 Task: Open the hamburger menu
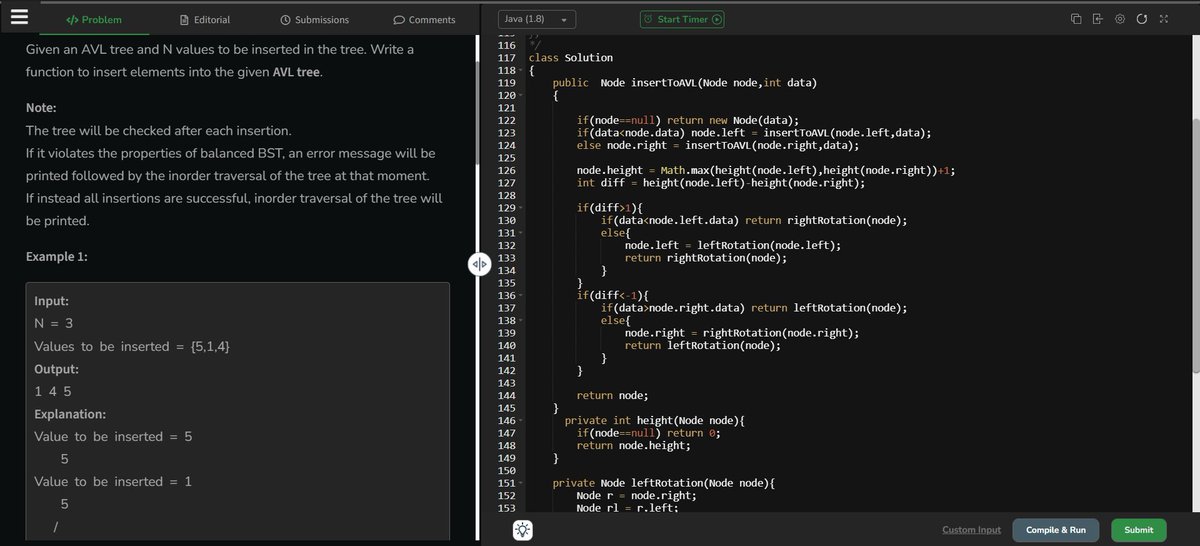point(20,19)
